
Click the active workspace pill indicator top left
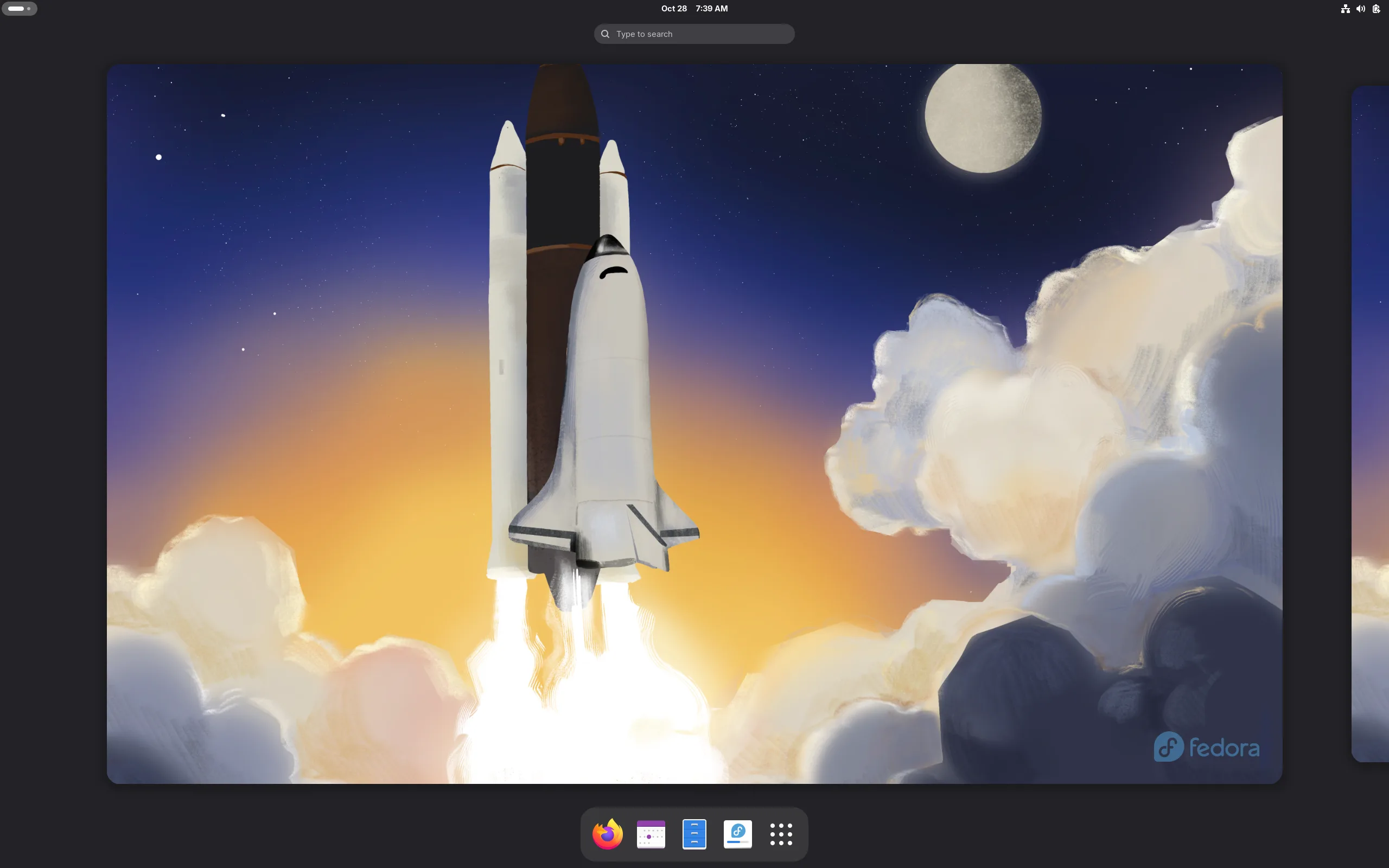pyautogui.click(x=16, y=9)
